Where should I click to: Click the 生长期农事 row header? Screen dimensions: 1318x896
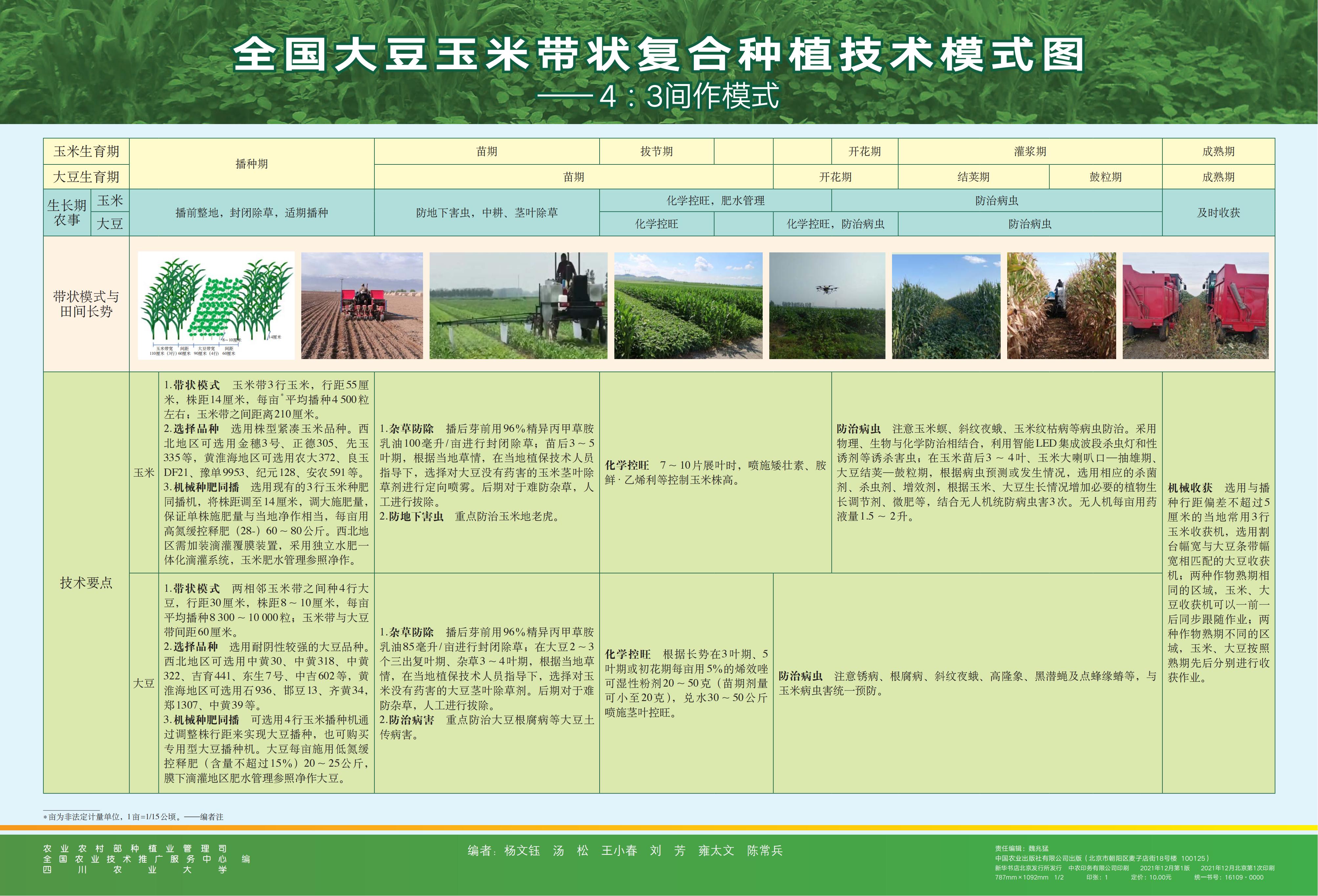coord(67,213)
